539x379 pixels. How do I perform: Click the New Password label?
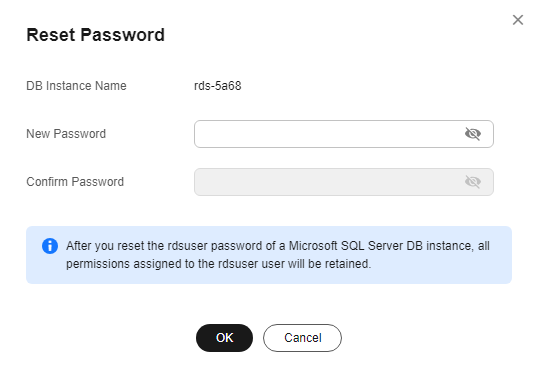66,134
